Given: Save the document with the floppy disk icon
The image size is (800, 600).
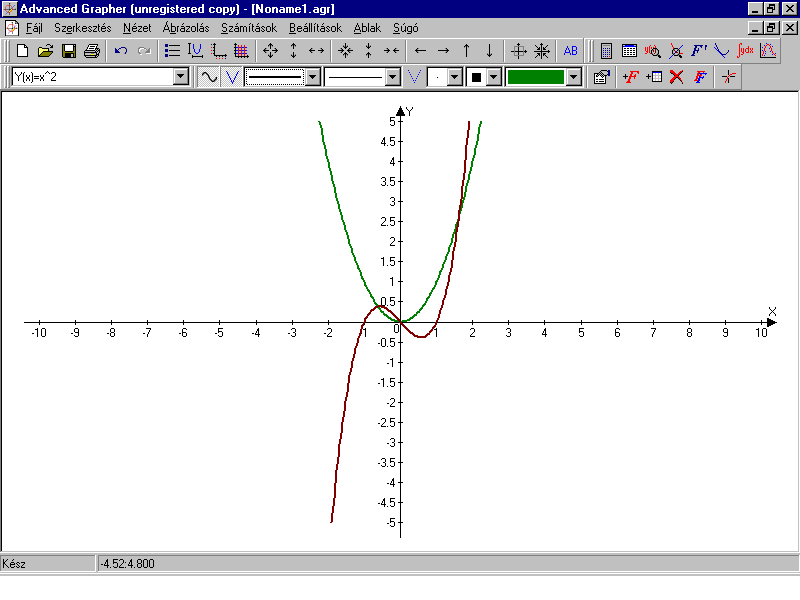Looking at the screenshot, I should [68, 51].
